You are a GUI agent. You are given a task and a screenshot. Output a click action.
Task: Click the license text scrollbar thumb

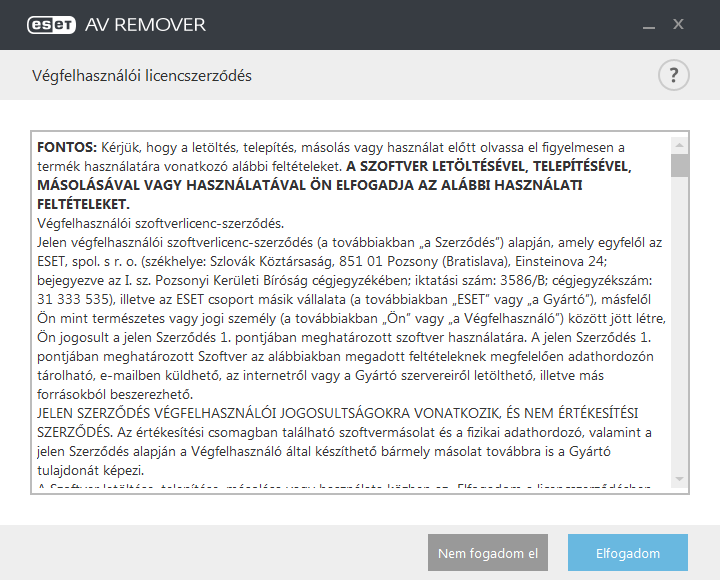click(680, 166)
